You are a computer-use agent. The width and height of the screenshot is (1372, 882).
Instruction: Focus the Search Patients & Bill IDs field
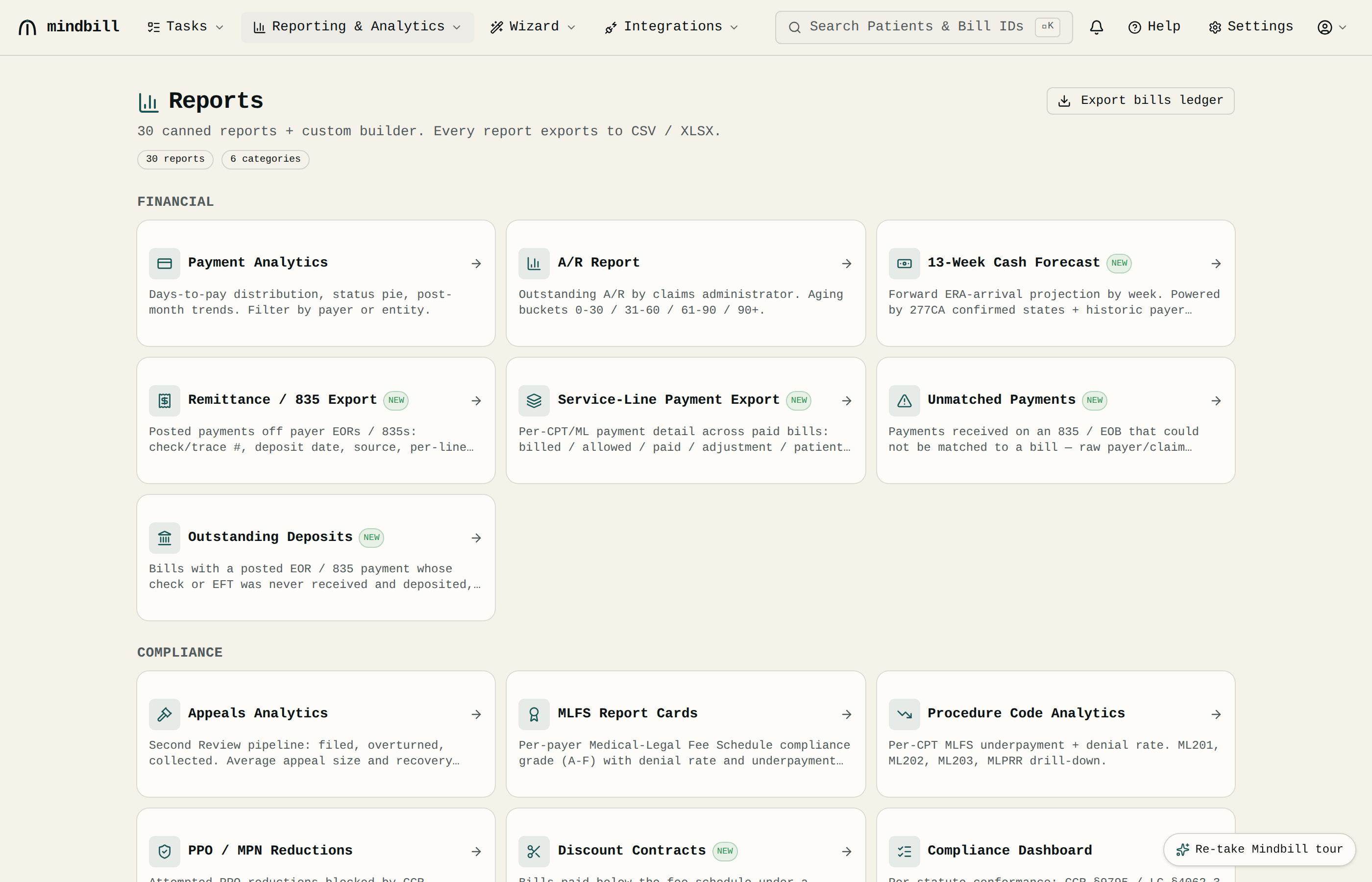click(923, 27)
